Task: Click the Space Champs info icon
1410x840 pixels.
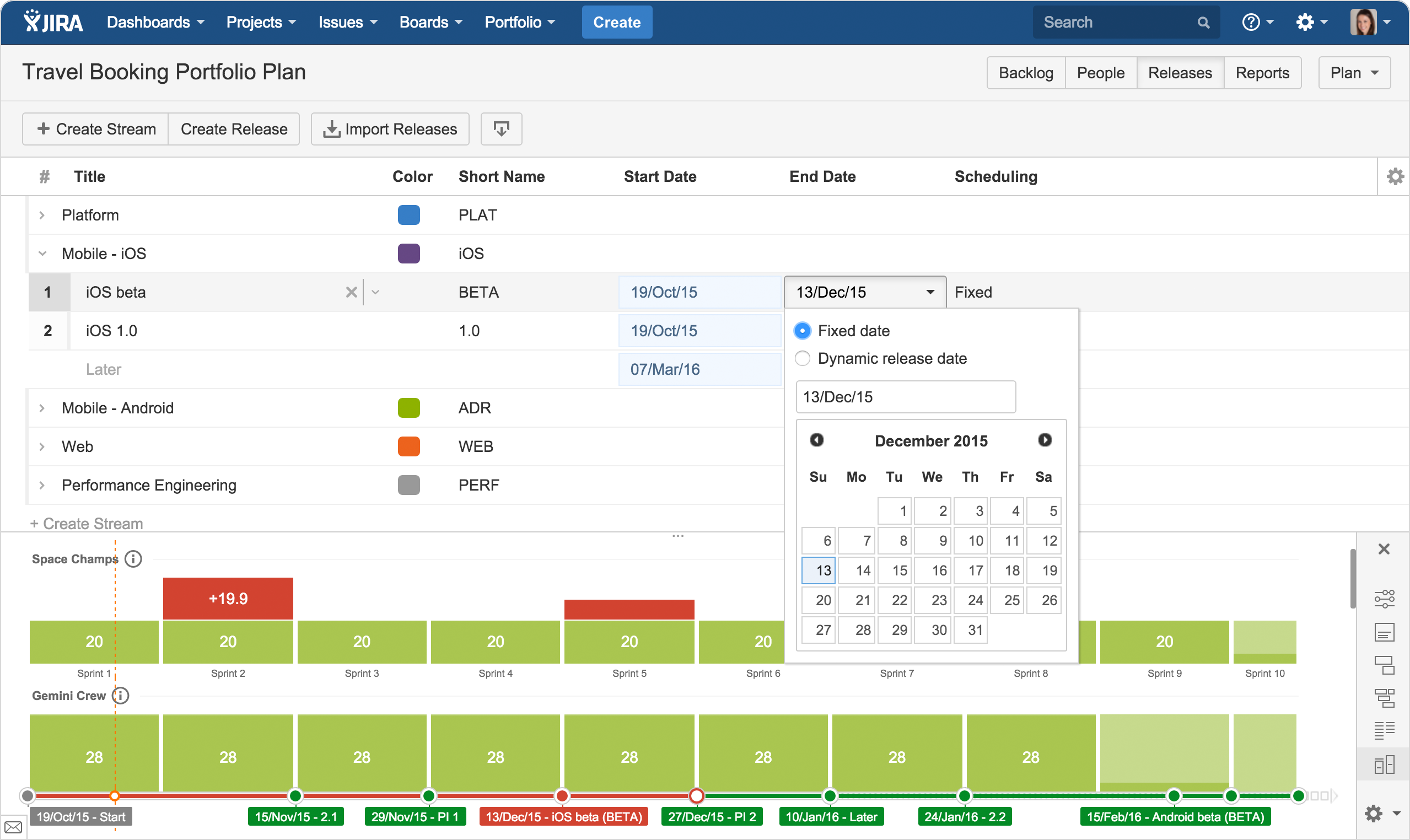Action: [x=133, y=559]
